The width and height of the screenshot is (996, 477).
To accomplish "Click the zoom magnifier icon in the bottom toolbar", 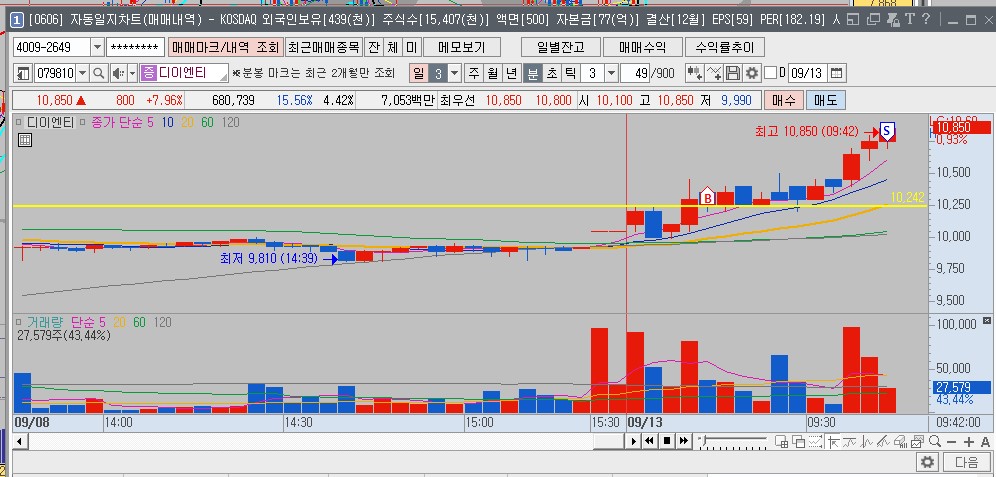I will (x=934, y=441).
